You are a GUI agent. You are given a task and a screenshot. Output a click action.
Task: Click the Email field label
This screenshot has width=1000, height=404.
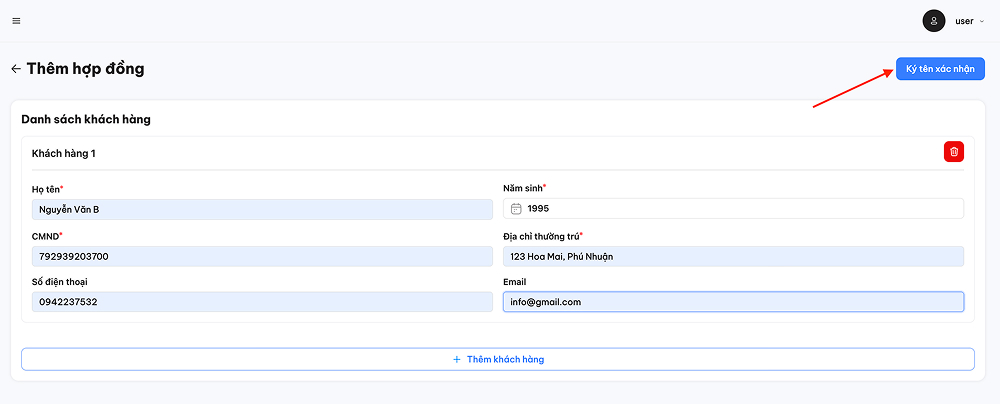tap(516, 282)
